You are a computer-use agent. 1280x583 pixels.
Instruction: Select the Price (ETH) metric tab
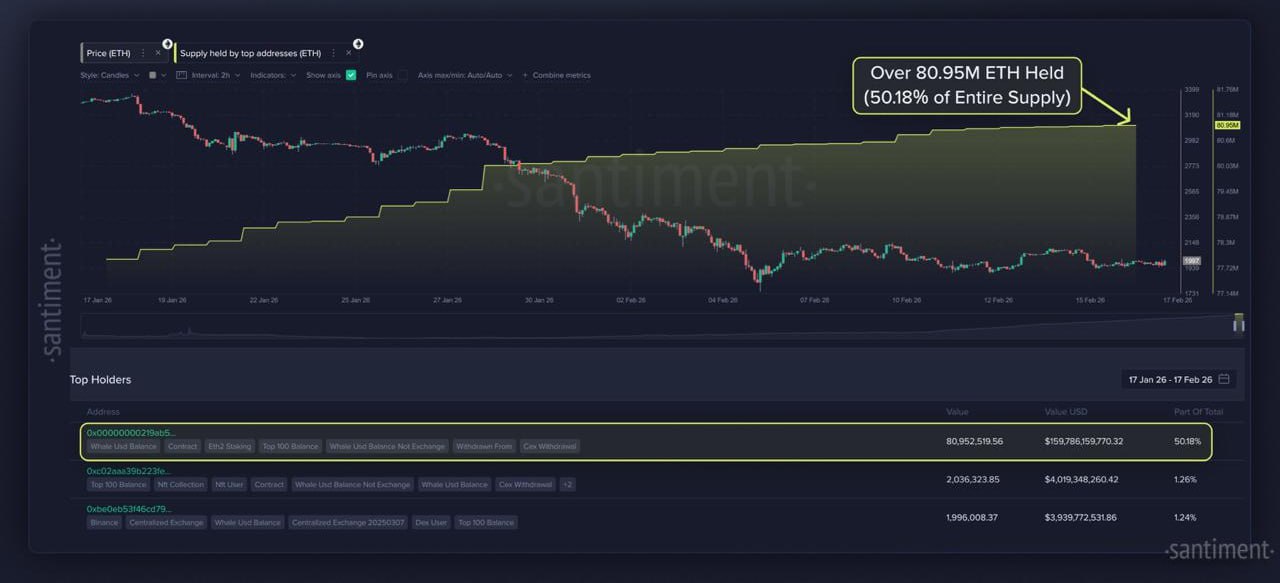(x=110, y=53)
